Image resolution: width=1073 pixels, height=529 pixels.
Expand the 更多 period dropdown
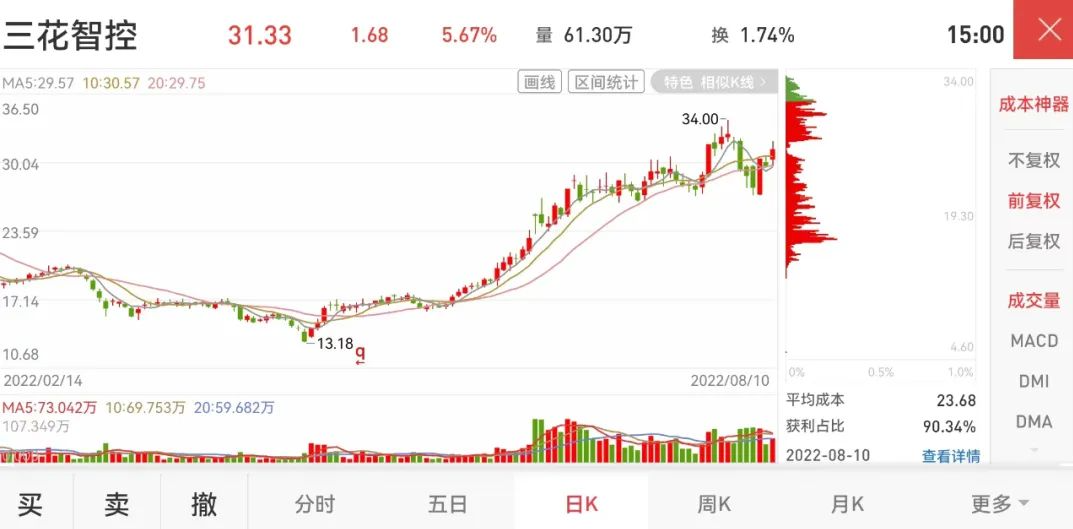[x=999, y=504]
